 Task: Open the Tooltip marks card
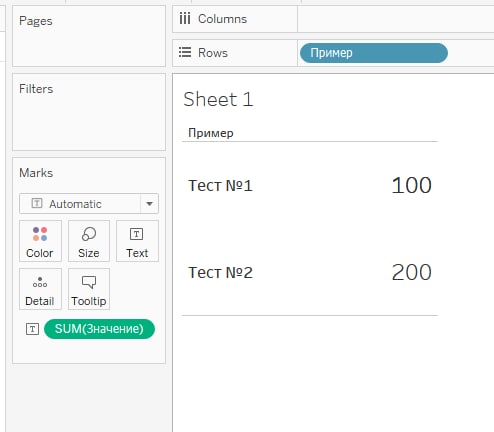[x=89, y=289]
